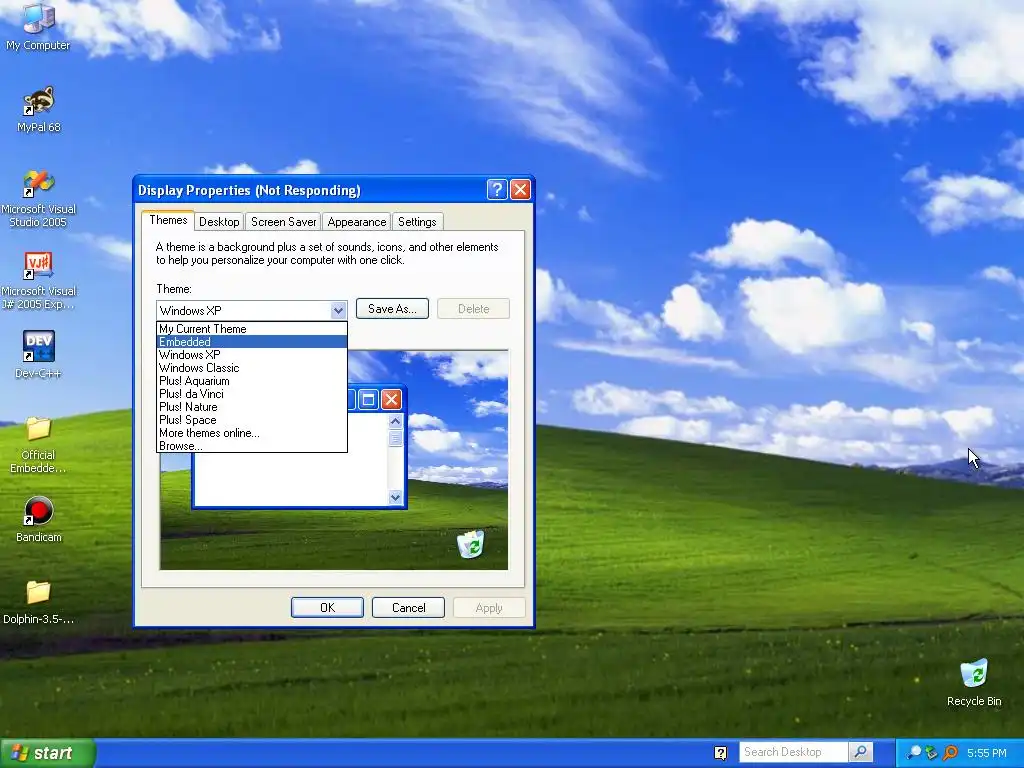
Task: Choose Windows XP in the theme list
Action: point(252,355)
